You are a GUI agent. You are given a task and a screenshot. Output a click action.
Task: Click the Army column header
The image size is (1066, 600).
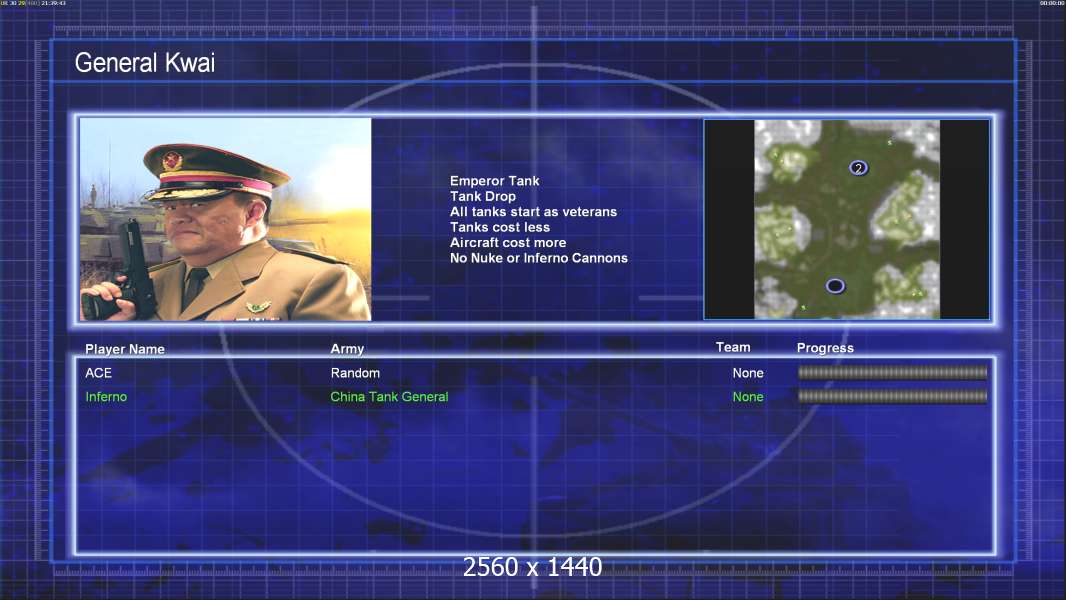point(347,349)
